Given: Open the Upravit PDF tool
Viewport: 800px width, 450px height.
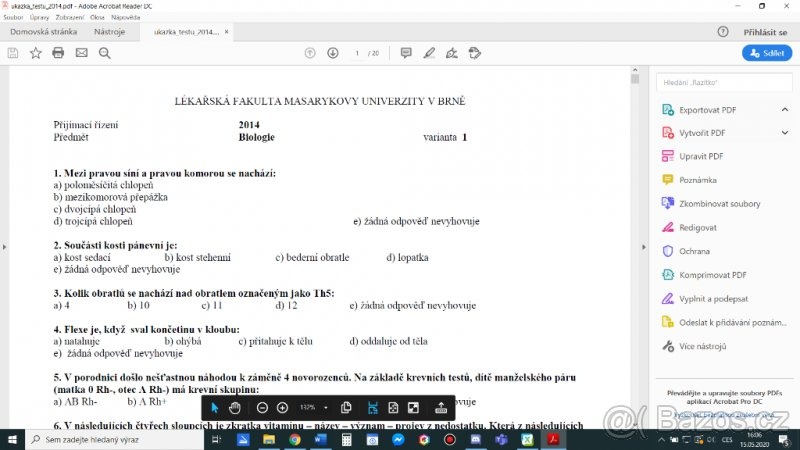Looking at the screenshot, I should click(701, 156).
